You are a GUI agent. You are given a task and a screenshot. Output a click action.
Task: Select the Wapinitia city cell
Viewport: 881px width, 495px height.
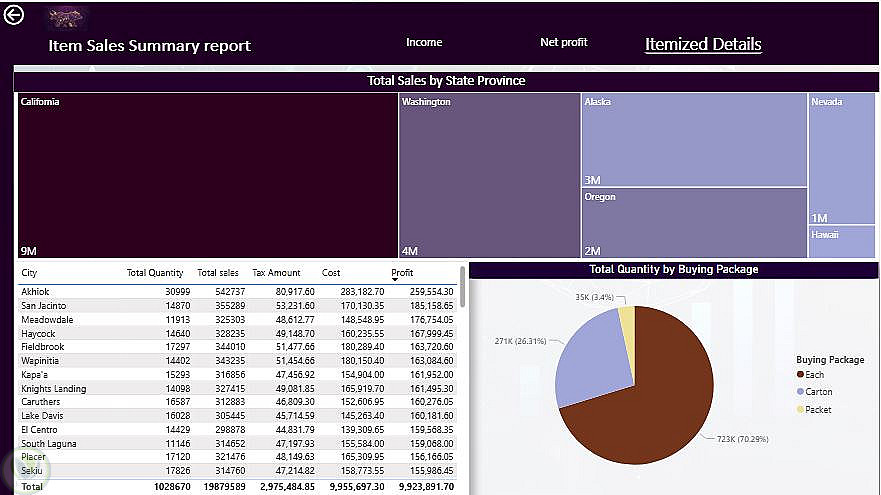tap(40, 361)
